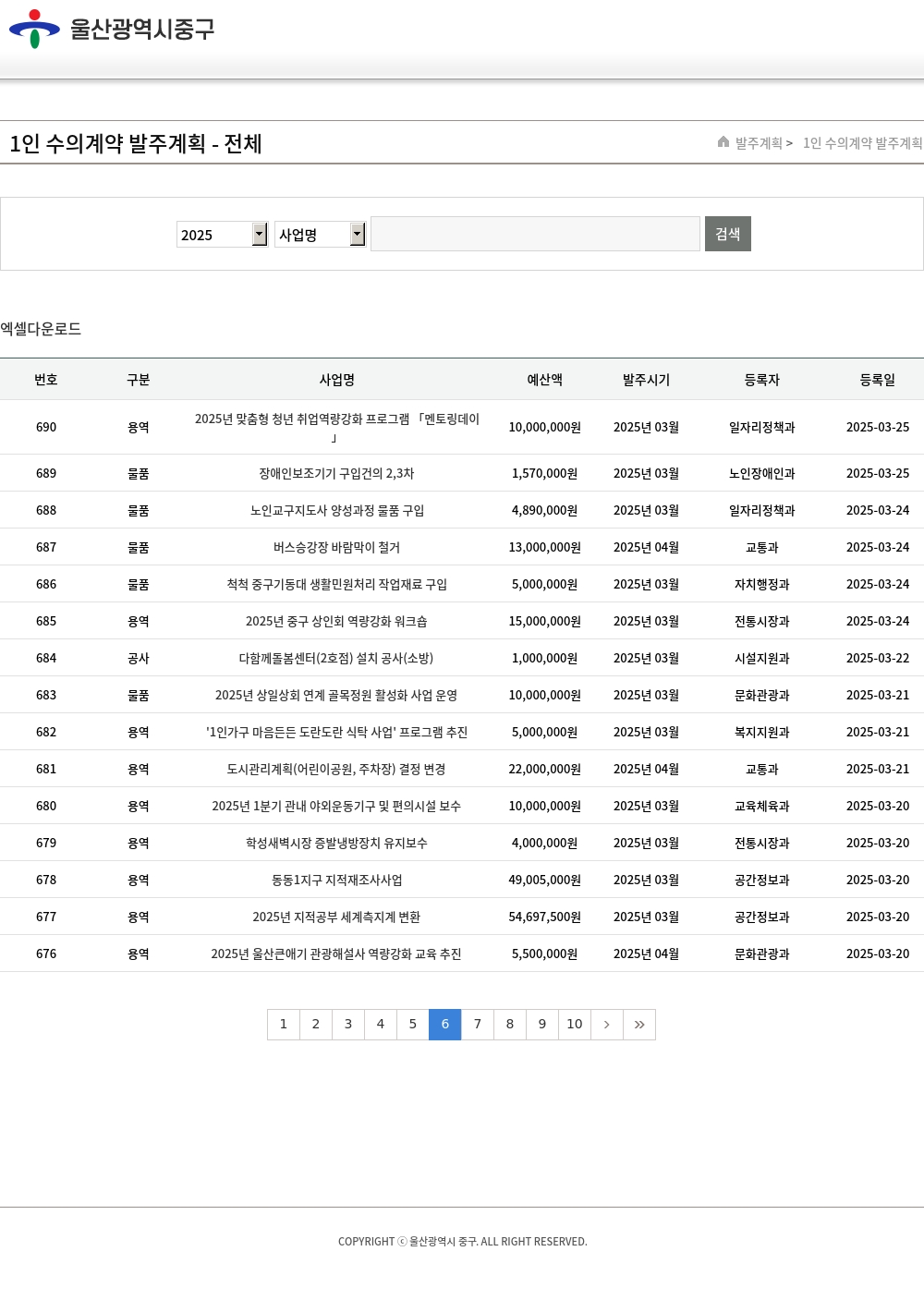
Task: Go to page 3
Action: (x=348, y=1025)
